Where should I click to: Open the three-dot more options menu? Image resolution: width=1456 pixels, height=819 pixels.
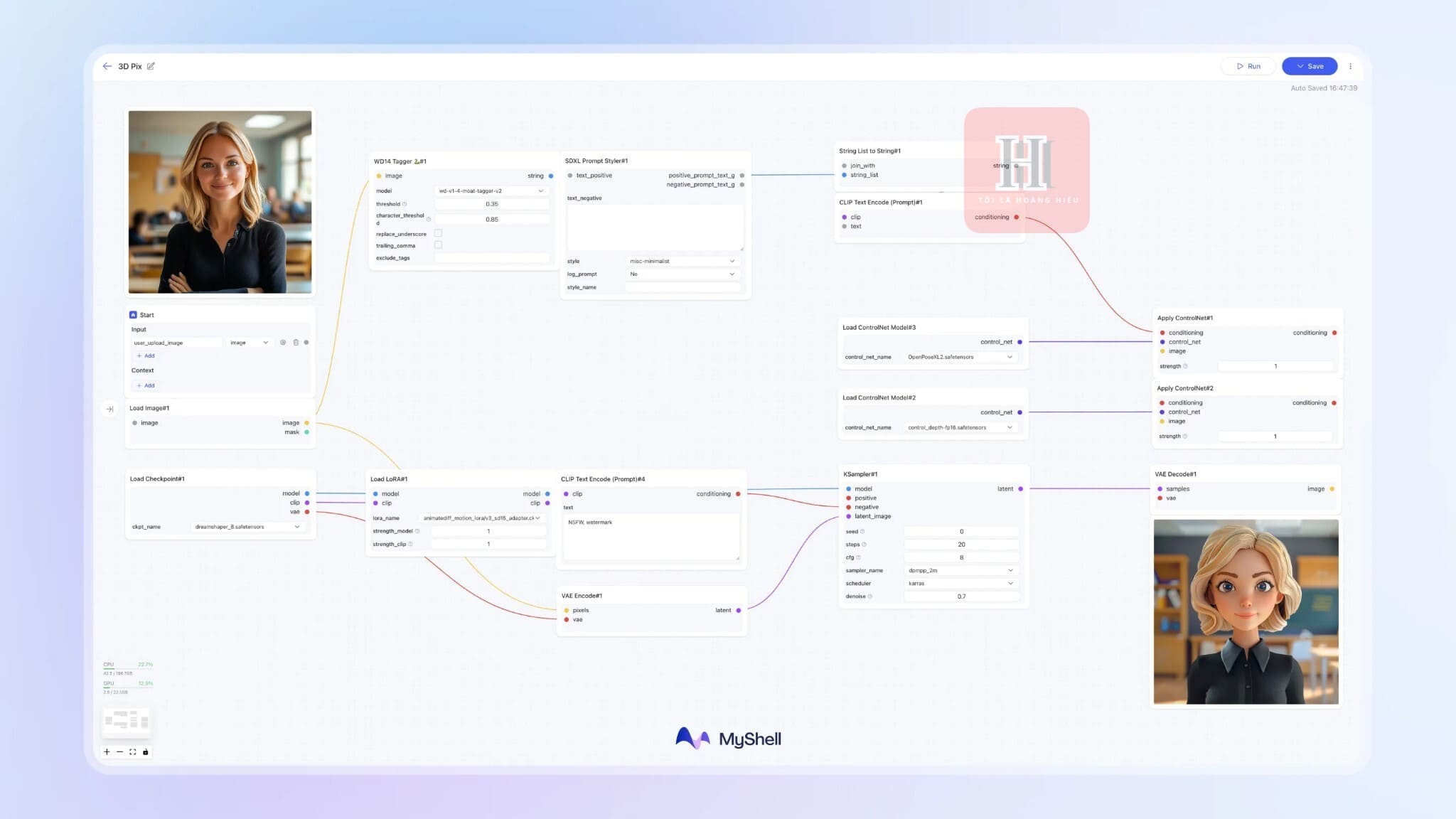pyautogui.click(x=1350, y=66)
